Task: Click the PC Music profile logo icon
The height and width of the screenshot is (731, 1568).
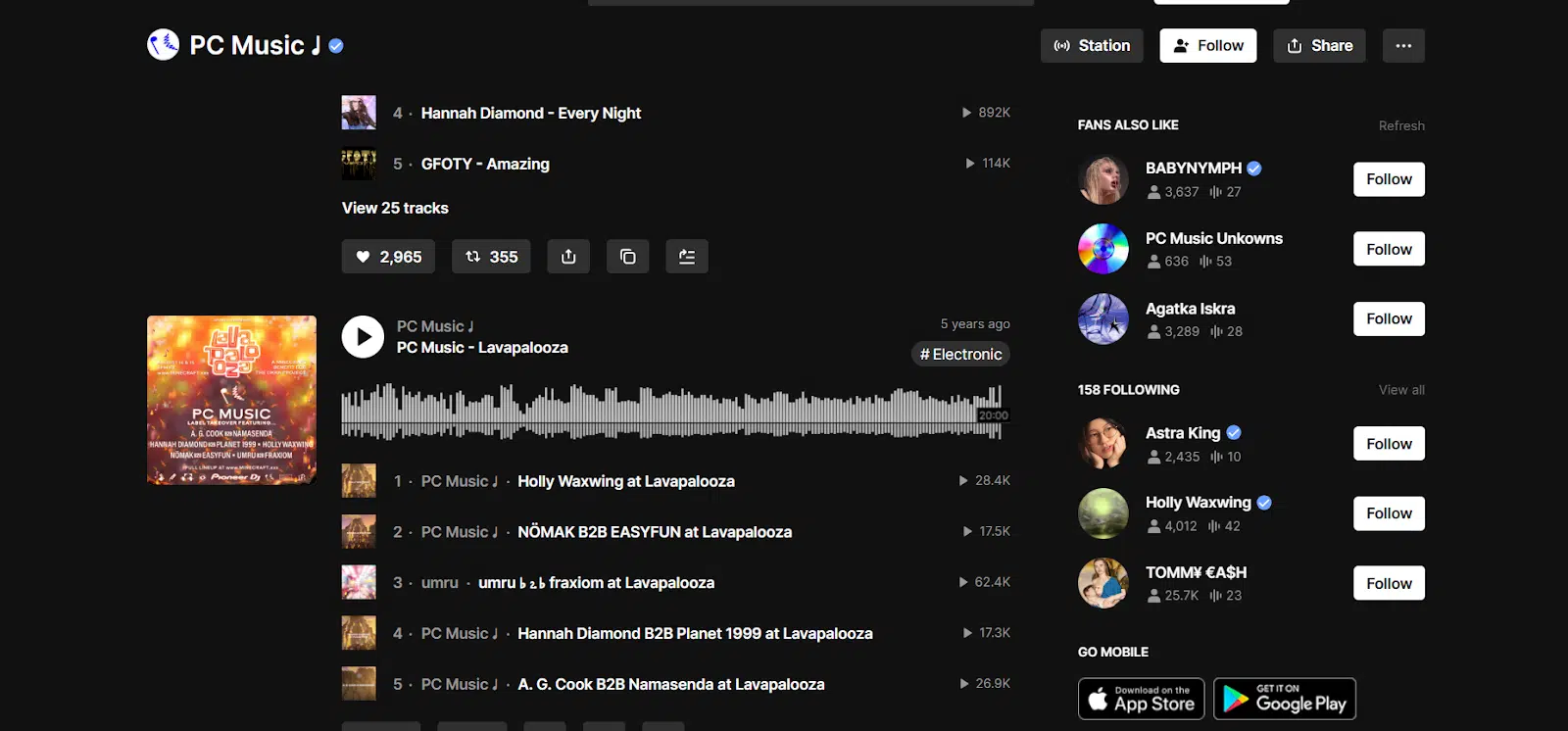Action: (163, 45)
